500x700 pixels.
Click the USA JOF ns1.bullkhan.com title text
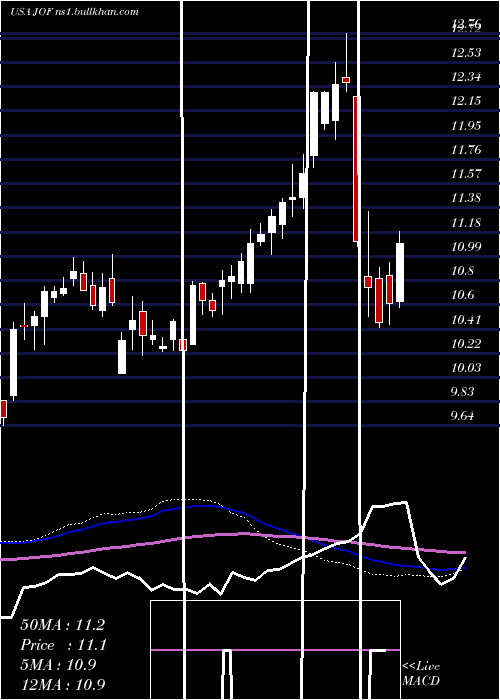click(x=74, y=12)
